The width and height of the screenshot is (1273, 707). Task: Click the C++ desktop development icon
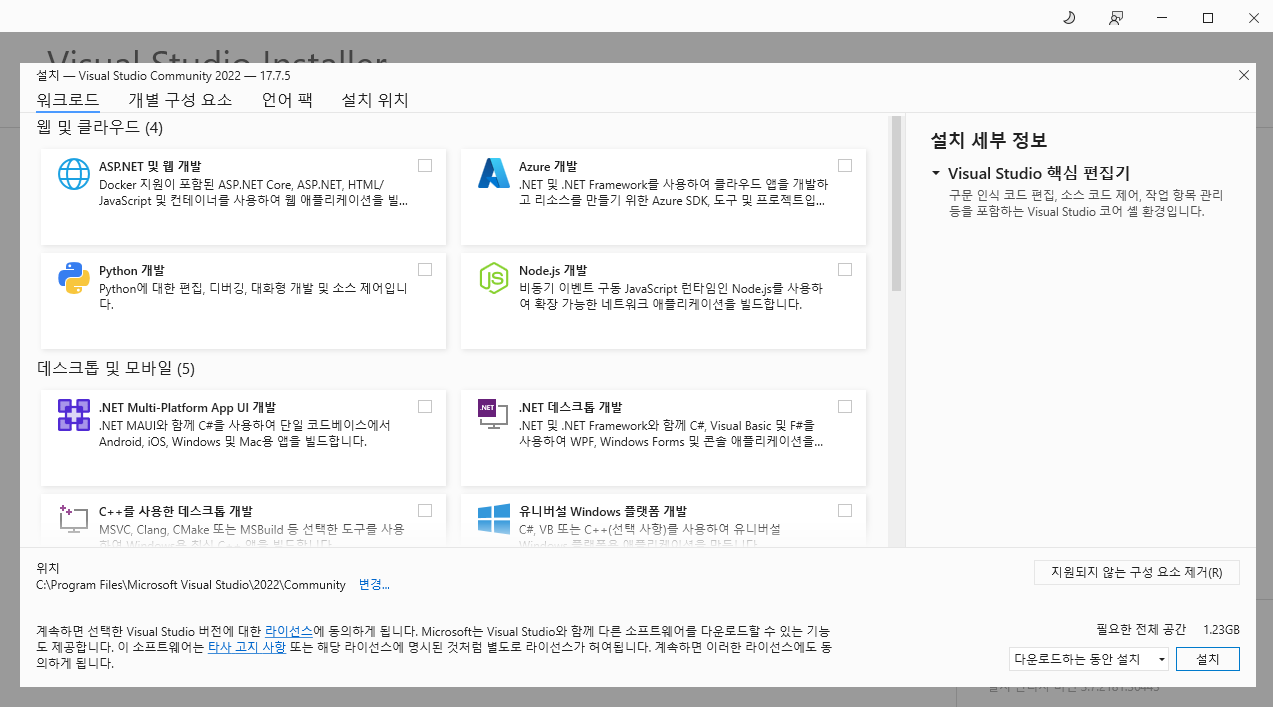[x=74, y=518]
